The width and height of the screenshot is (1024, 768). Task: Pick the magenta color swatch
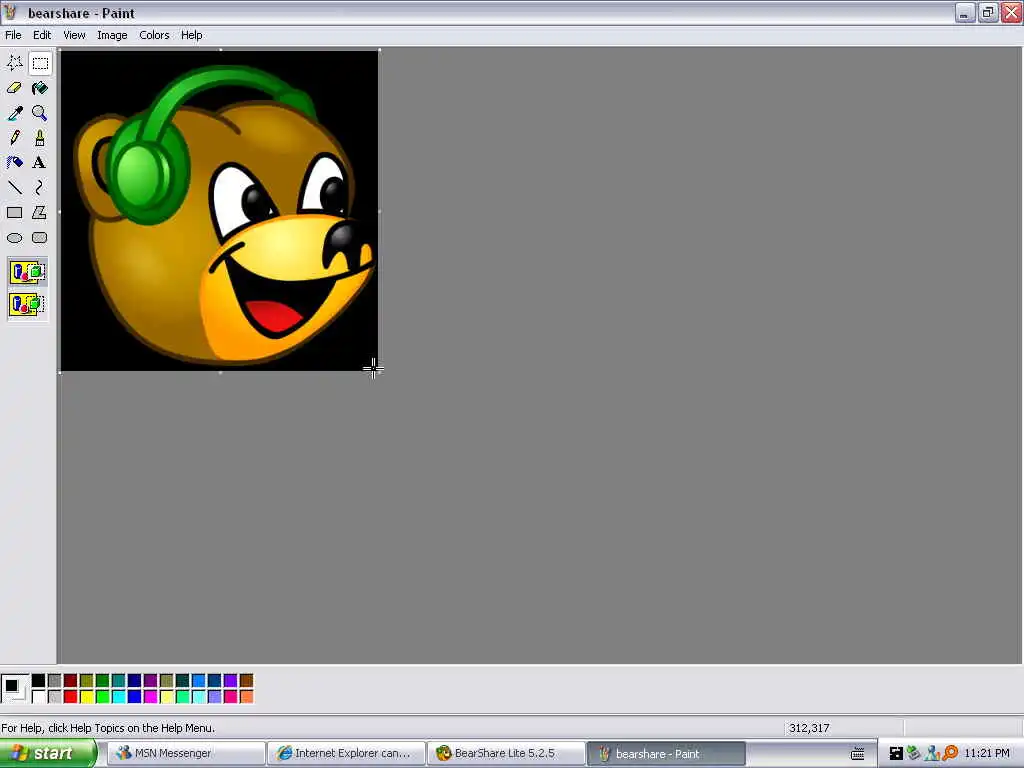(x=150, y=697)
